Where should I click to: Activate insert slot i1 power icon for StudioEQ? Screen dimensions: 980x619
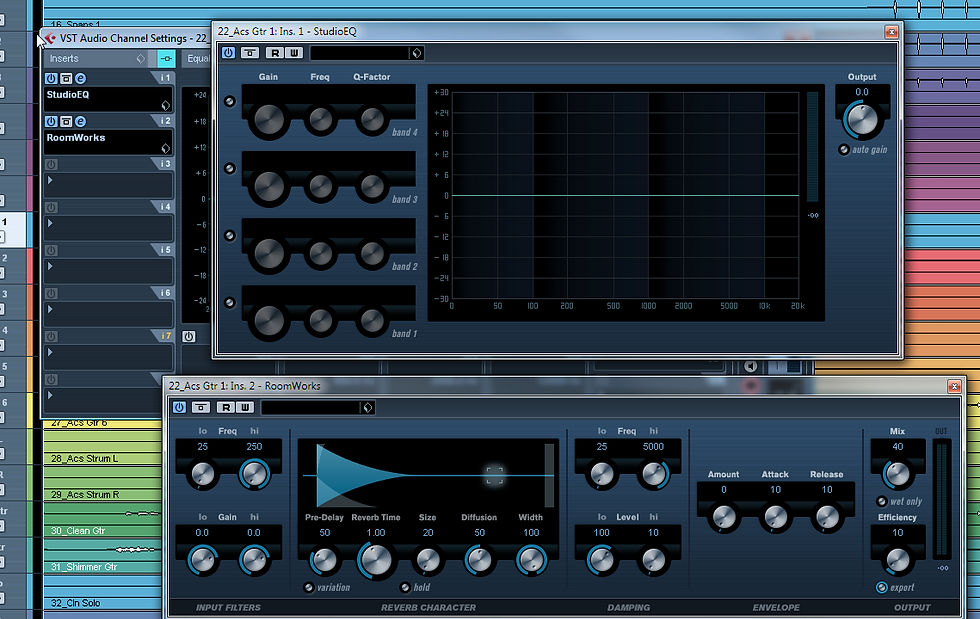tap(51, 78)
